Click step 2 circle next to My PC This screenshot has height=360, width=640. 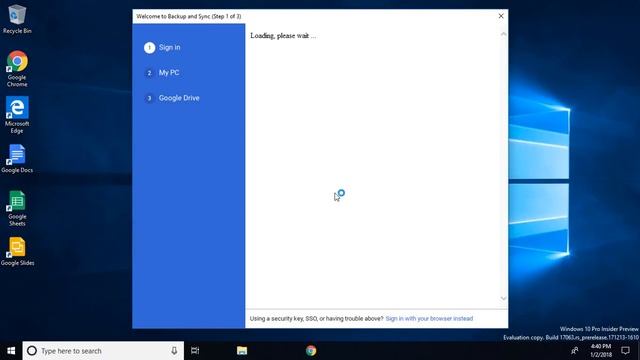pos(149,73)
